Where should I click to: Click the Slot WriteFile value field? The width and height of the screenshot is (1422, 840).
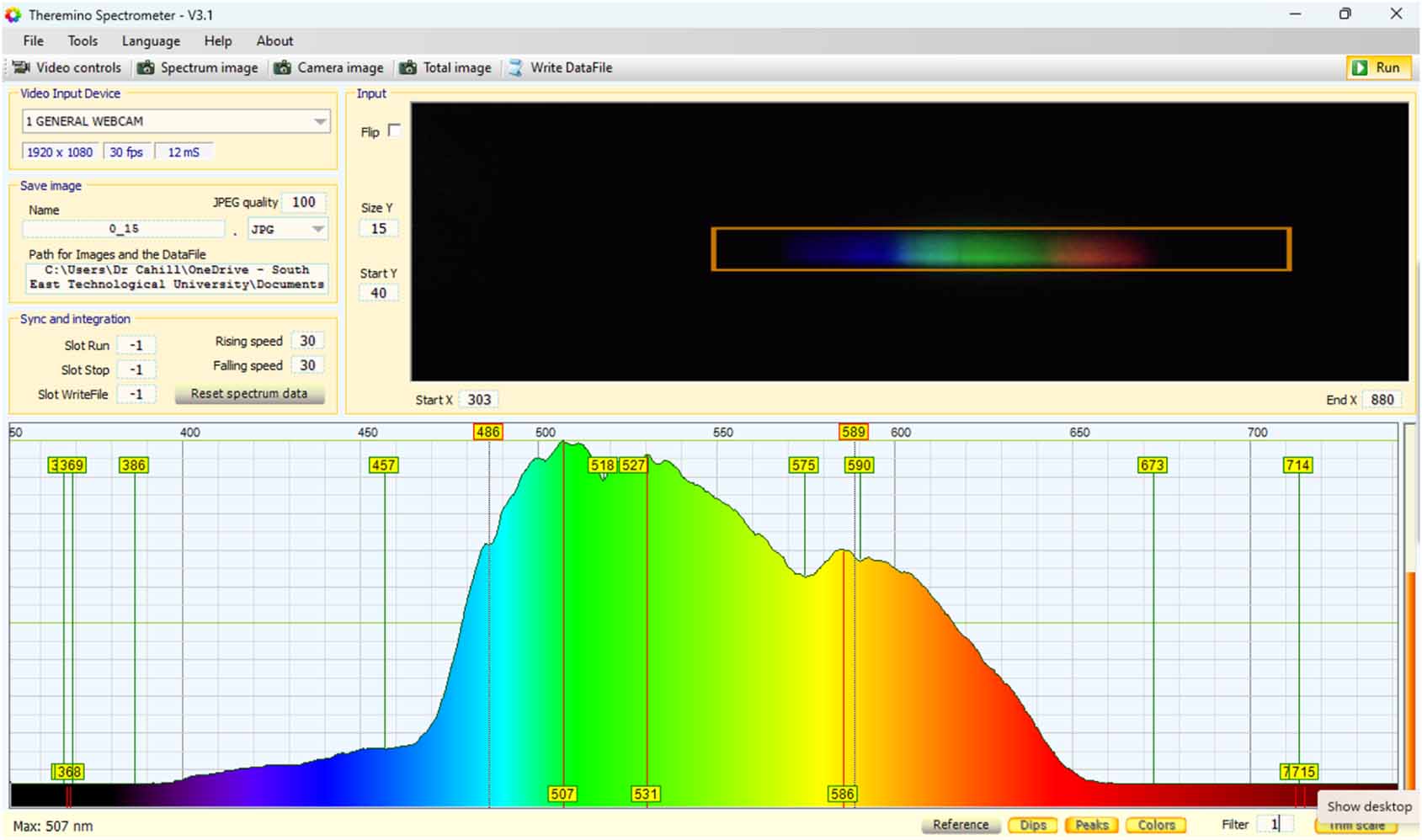click(x=136, y=394)
